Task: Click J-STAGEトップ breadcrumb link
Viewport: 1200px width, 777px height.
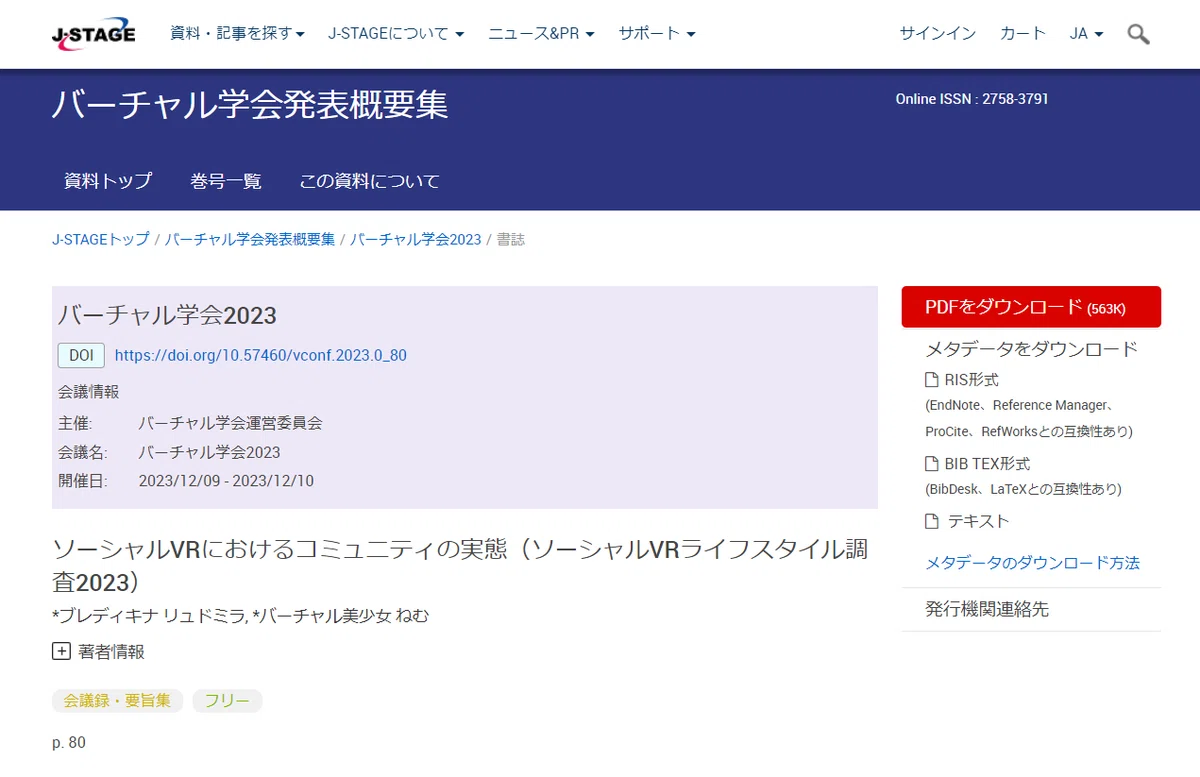Action: (x=101, y=240)
